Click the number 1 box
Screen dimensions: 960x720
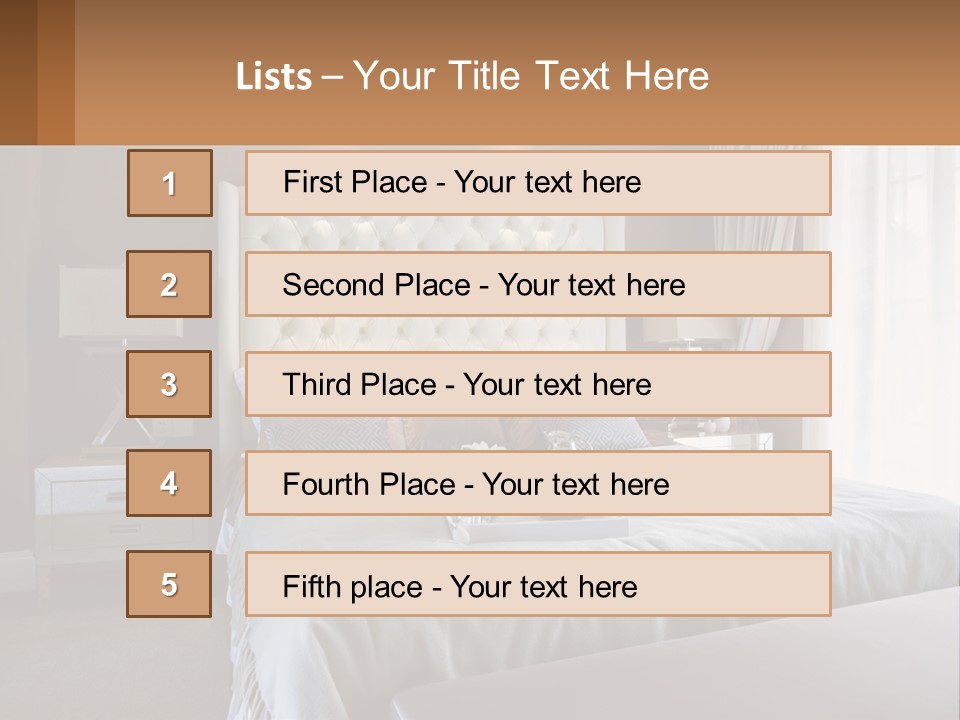(170, 183)
